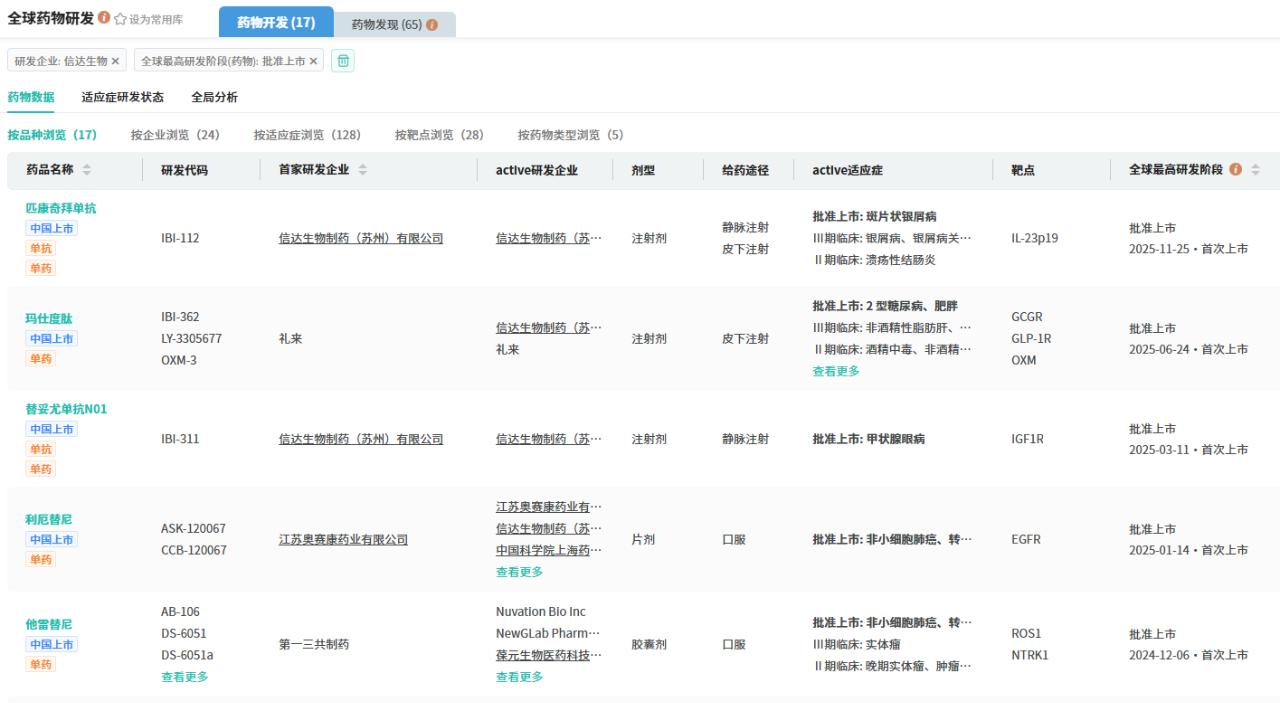This screenshot has width=1280, height=703.
Task: Open the 适应症研发状态 tab
Action: (122, 97)
